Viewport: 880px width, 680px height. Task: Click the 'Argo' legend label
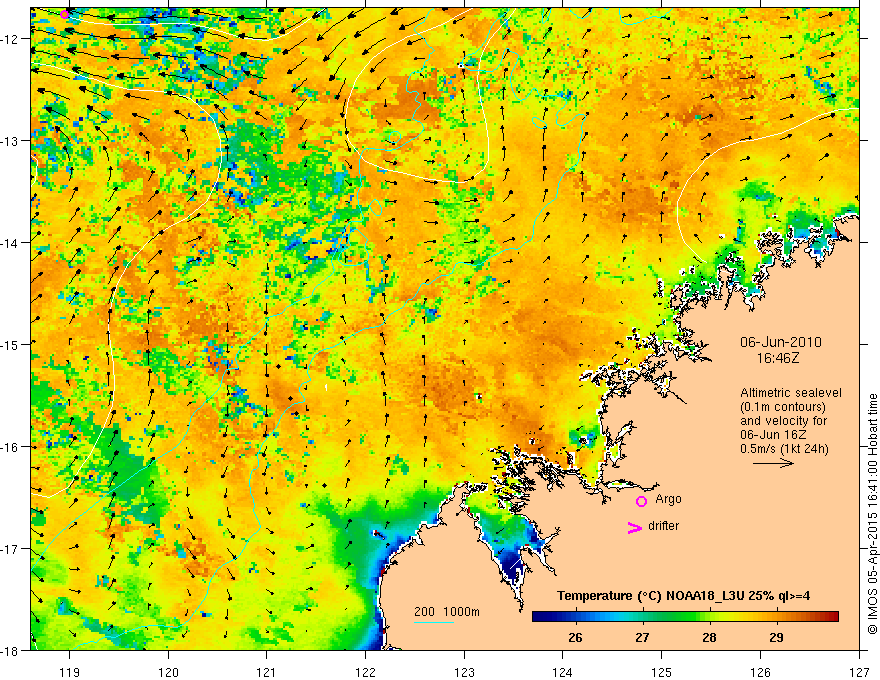click(x=668, y=499)
